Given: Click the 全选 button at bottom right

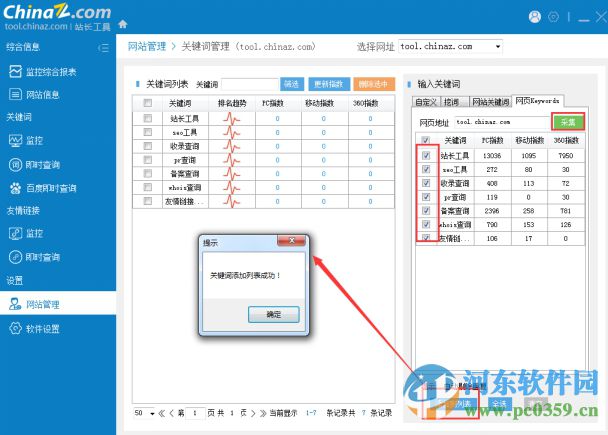Looking at the screenshot, I should (499, 404).
